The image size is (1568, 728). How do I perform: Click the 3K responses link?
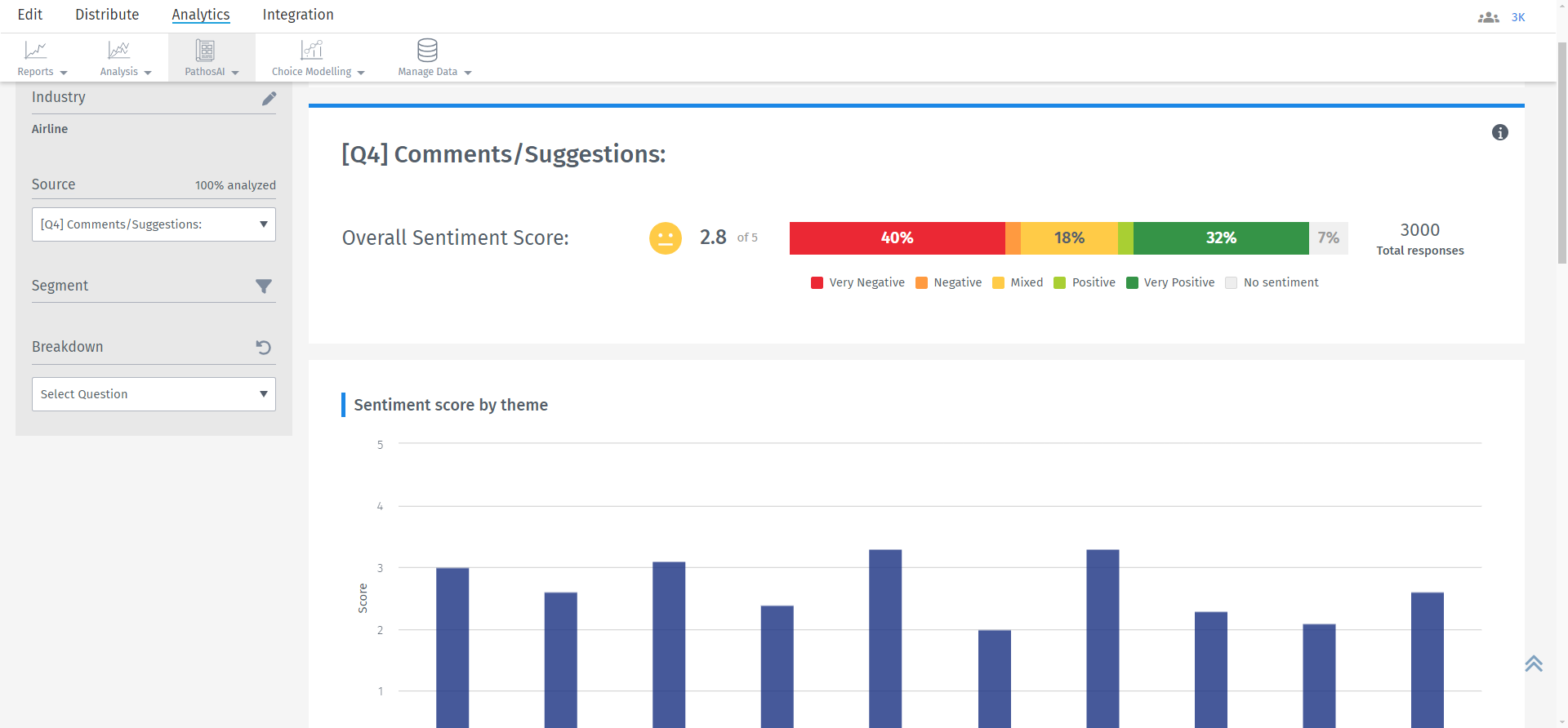(1518, 17)
